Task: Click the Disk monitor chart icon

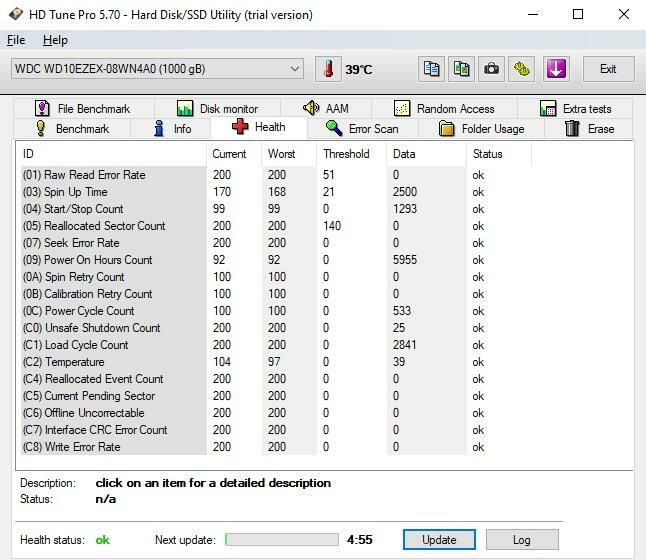Action: point(185,108)
